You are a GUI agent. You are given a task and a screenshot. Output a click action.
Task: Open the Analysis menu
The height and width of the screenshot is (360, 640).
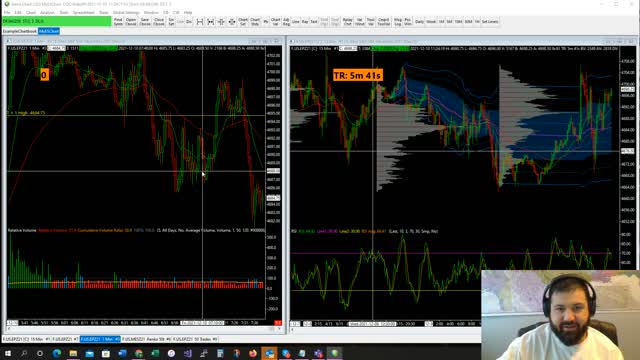tap(47, 13)
